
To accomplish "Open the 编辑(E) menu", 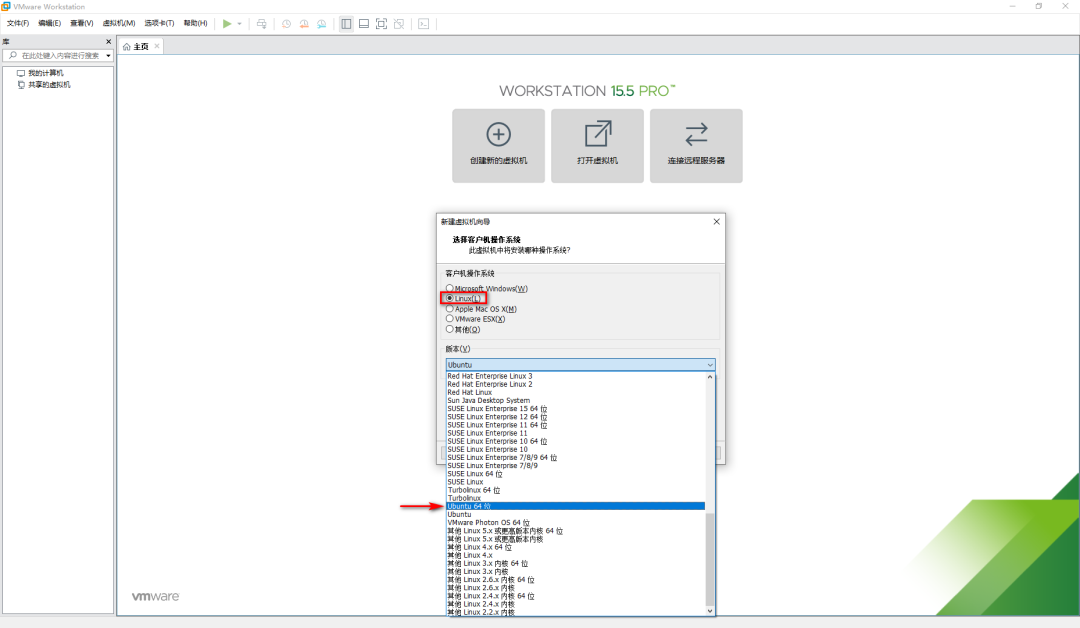I will click(50, 23).
